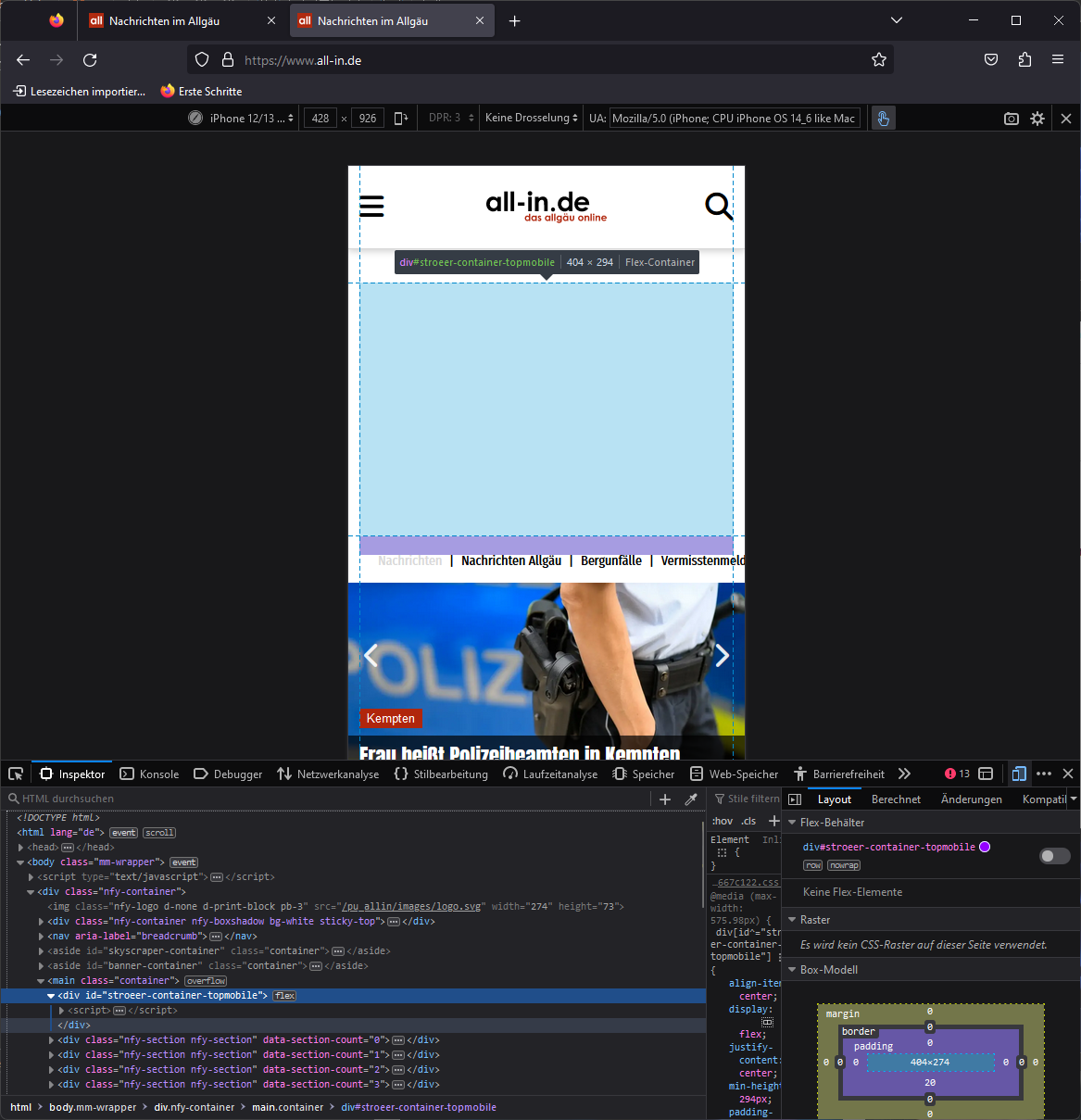
Task: Click the element picker icon in DevTools
Action: tap(16, 774)
